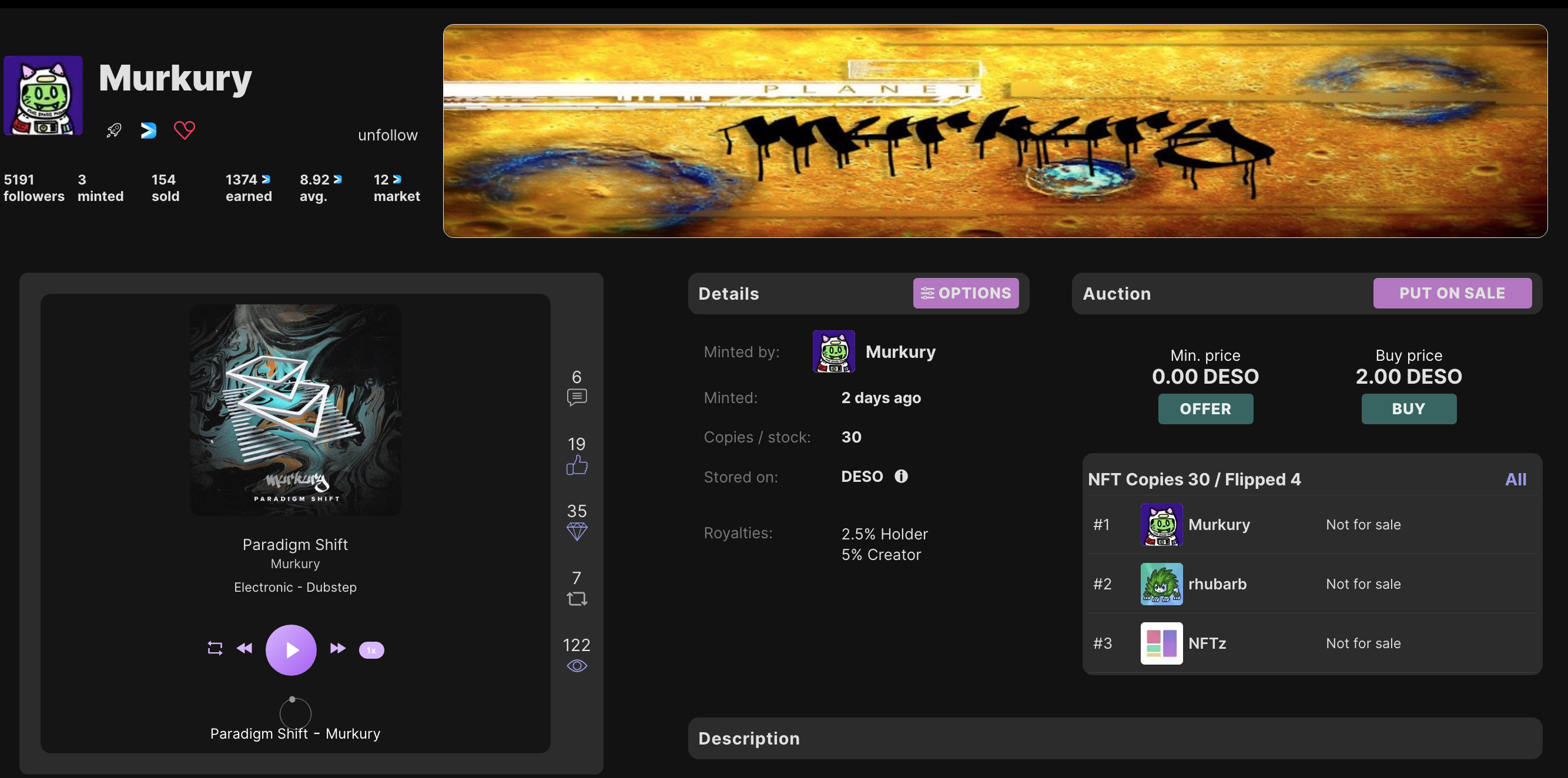The width and height of the screenshot is (1568, 778).
Task: Expand All NFT copies list
Action: pyautogui.click(x=1515, y=479)
